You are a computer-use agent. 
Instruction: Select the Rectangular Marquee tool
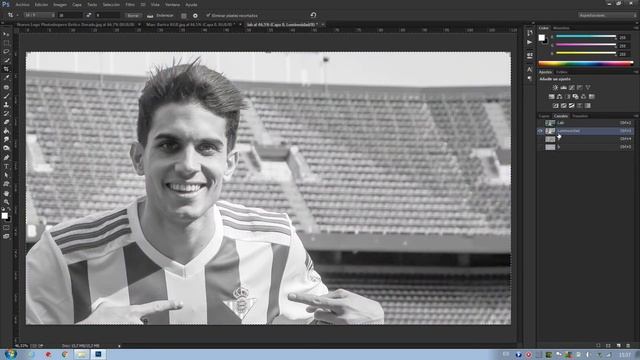coord(6,43)
